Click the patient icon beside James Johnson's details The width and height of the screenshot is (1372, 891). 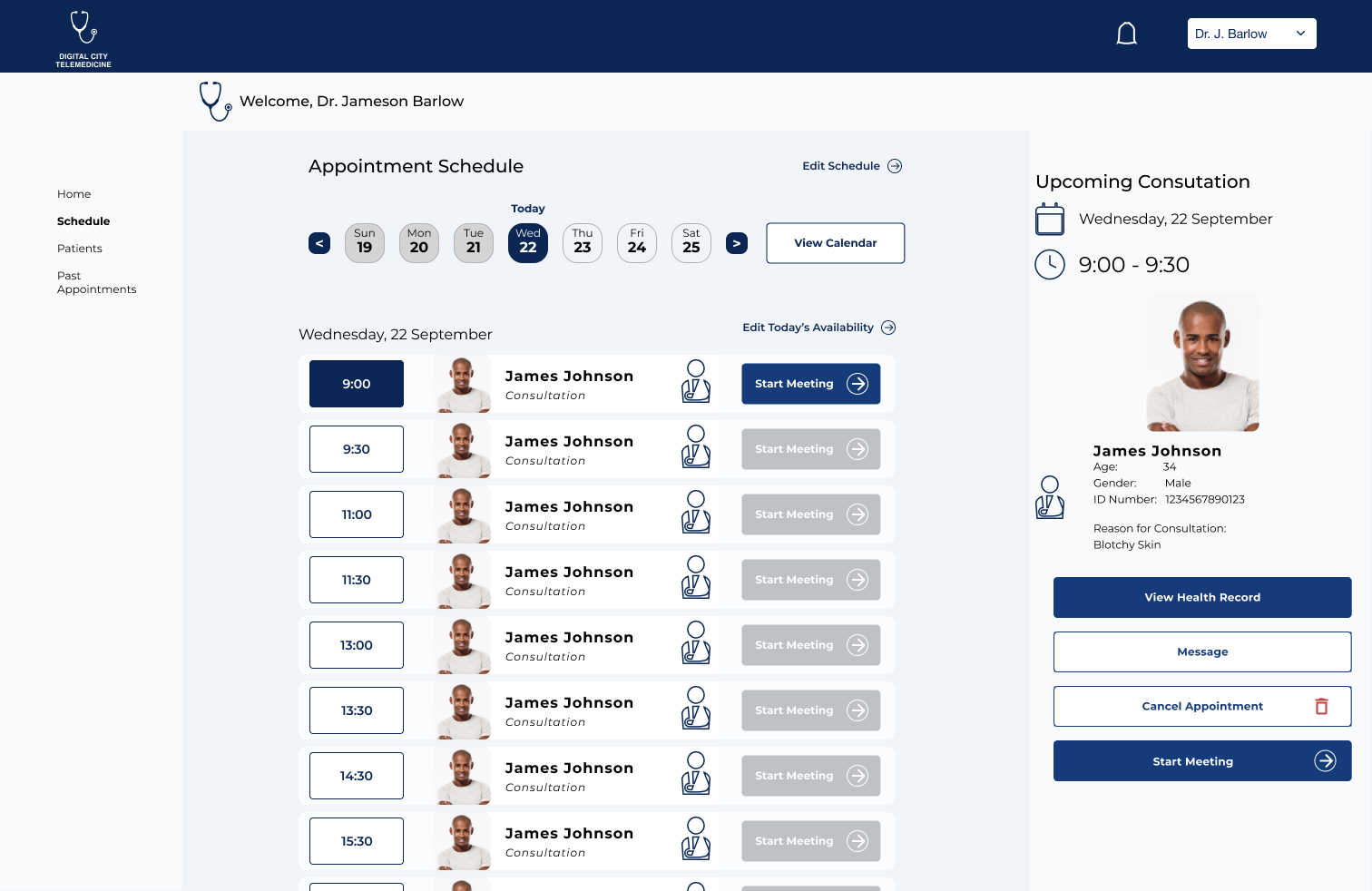click(1050, 497)
